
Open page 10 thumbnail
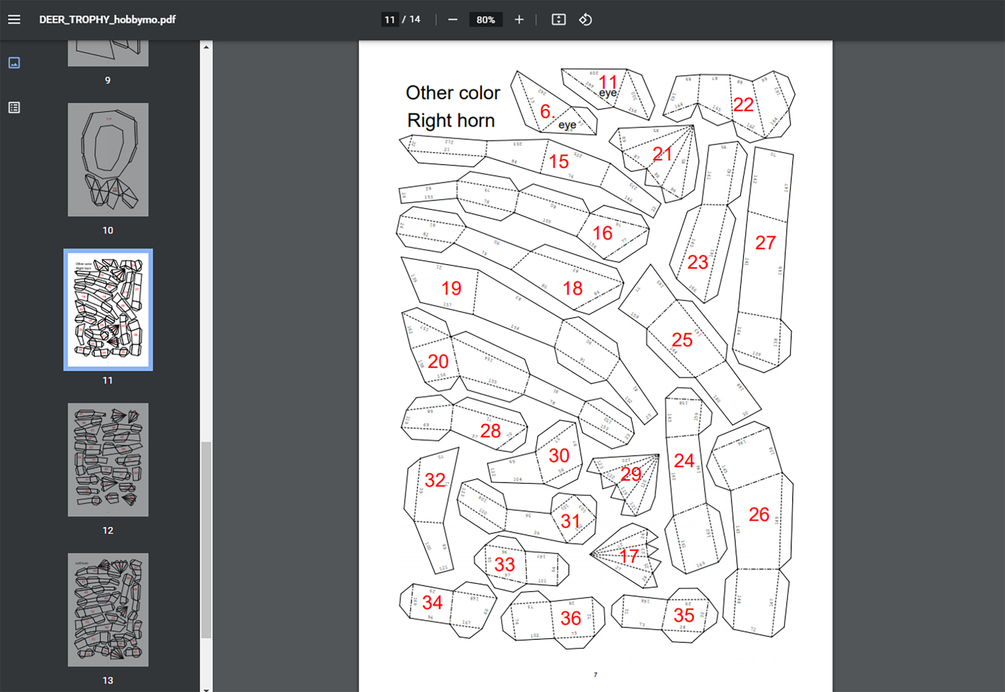tap(108, 160)
